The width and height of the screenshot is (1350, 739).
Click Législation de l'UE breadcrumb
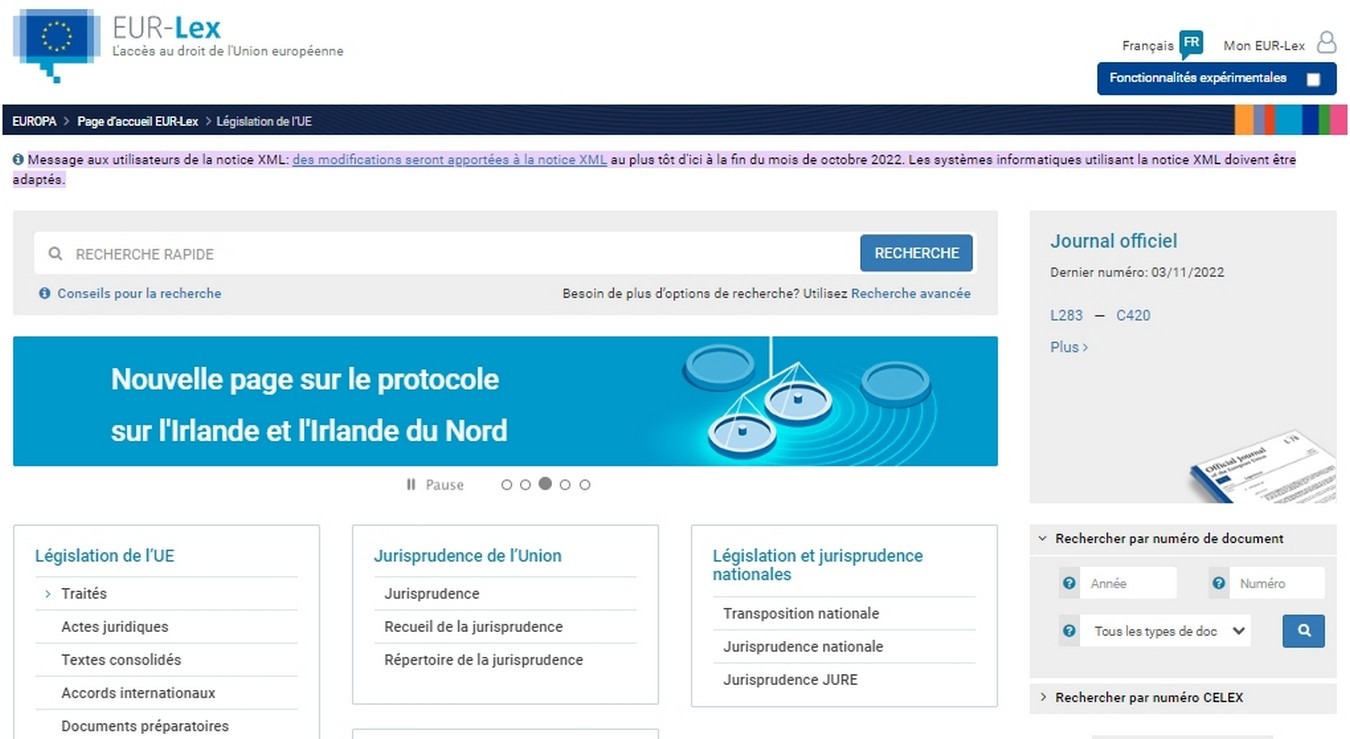264,121
